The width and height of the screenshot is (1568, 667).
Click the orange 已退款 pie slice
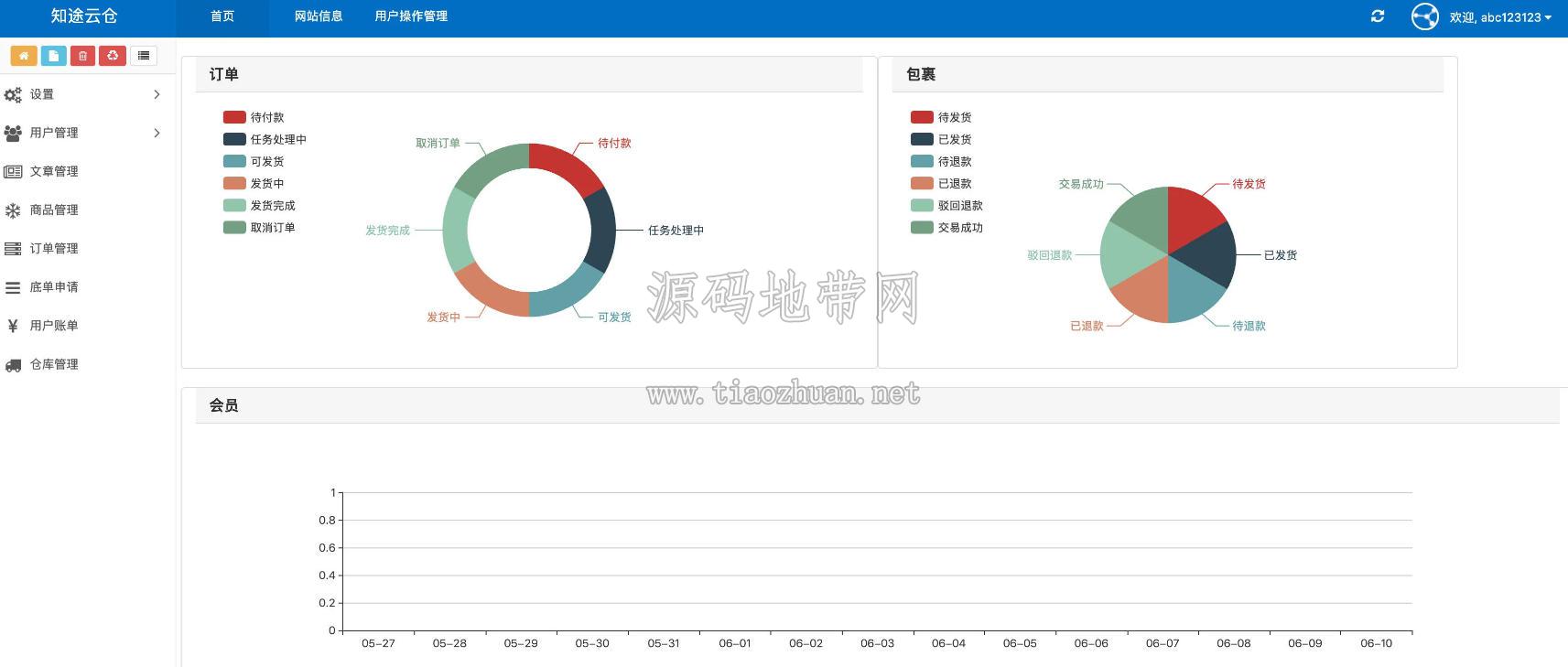1144,295
